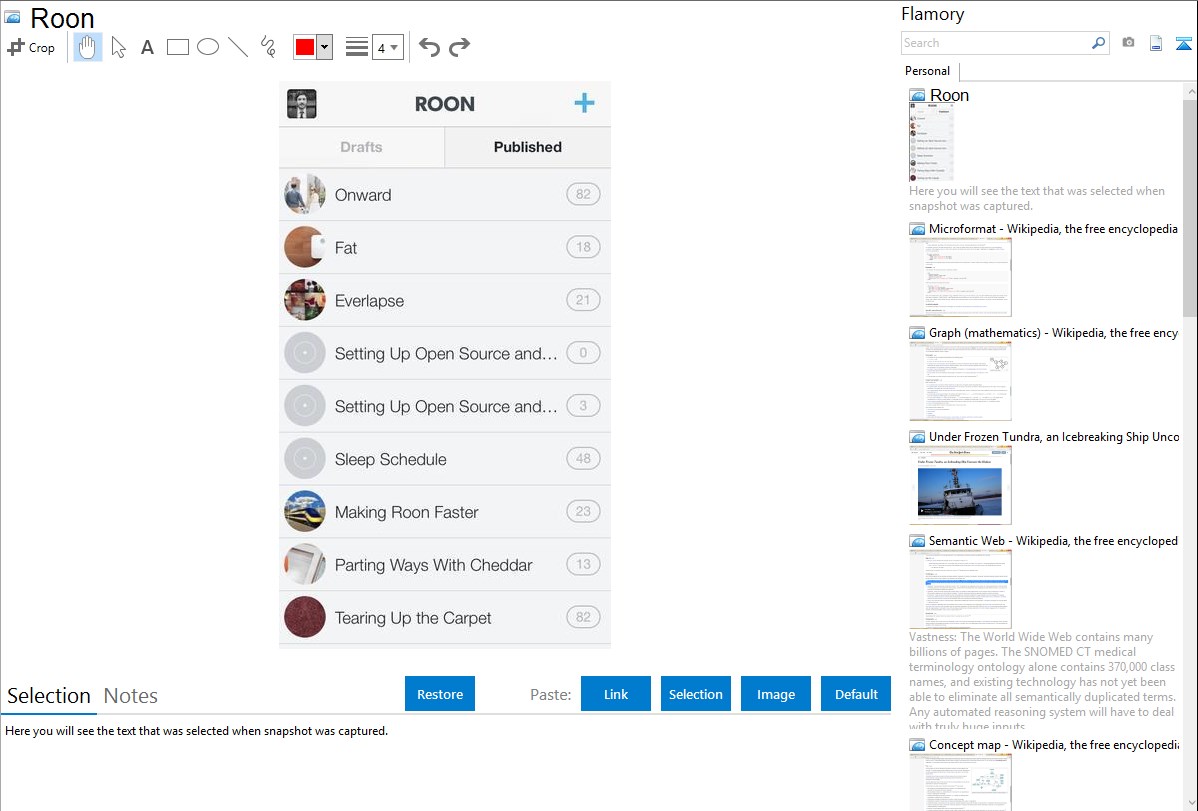This screenshot has width=1198, height=811.
Task: Switch to the Selection tab
Action: pos(49,696)
